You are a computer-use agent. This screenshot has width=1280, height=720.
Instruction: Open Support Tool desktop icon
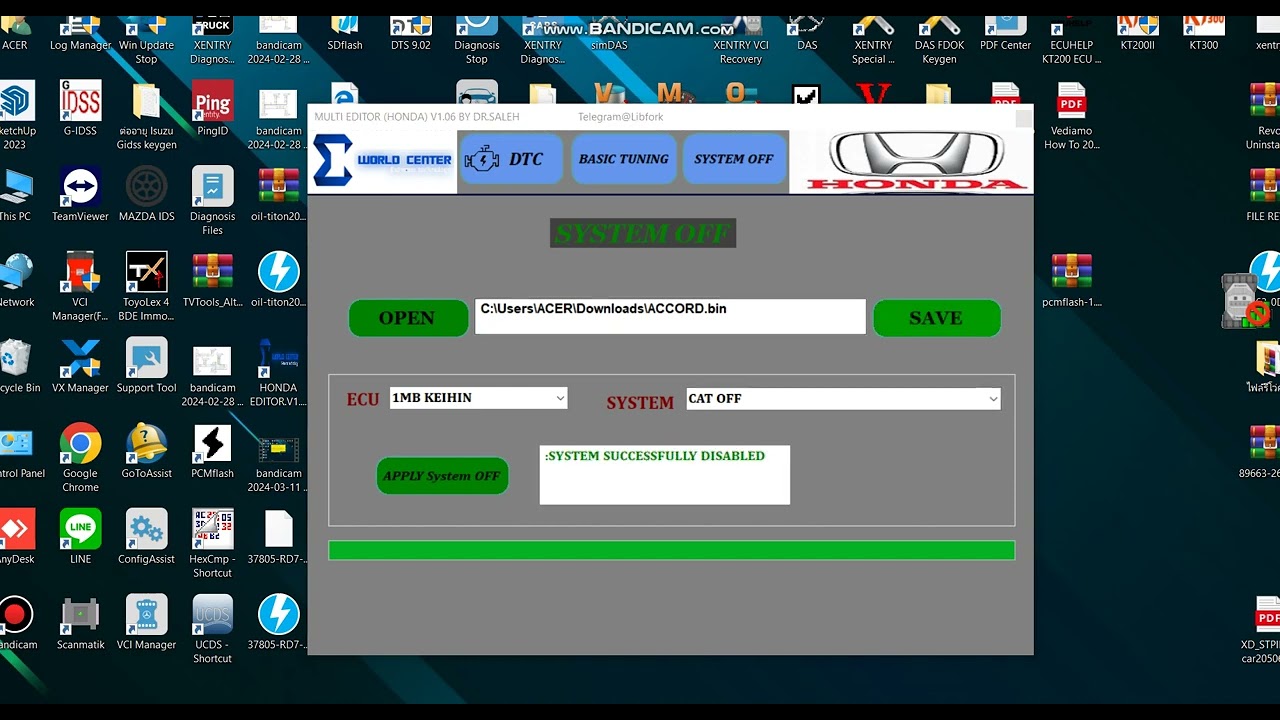pos(147,365)
